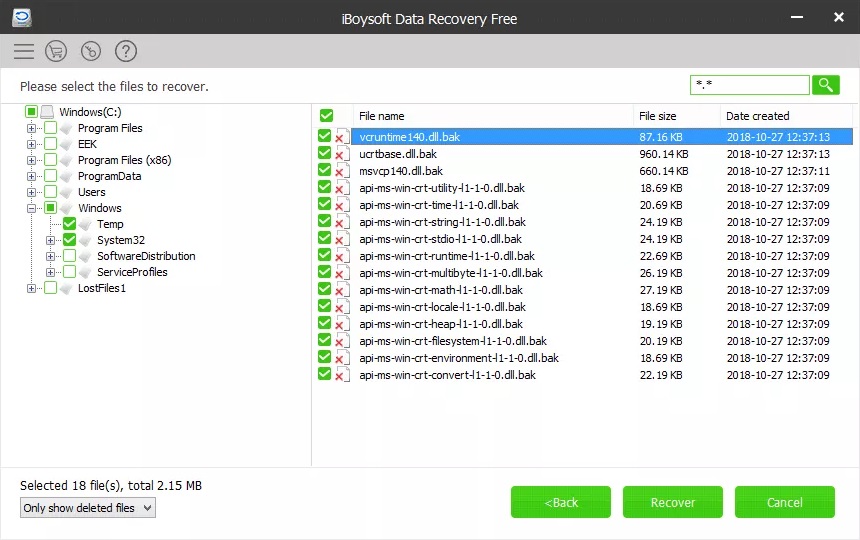860x540 pixels.
Task: Uncheck the Temp folder checkbox
Action: 70,224
